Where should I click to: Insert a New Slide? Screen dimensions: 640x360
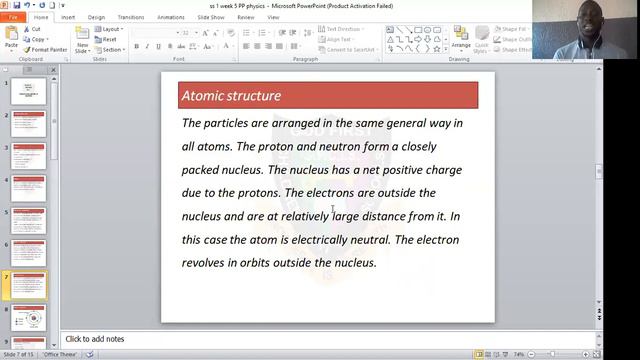pos(82,40)
